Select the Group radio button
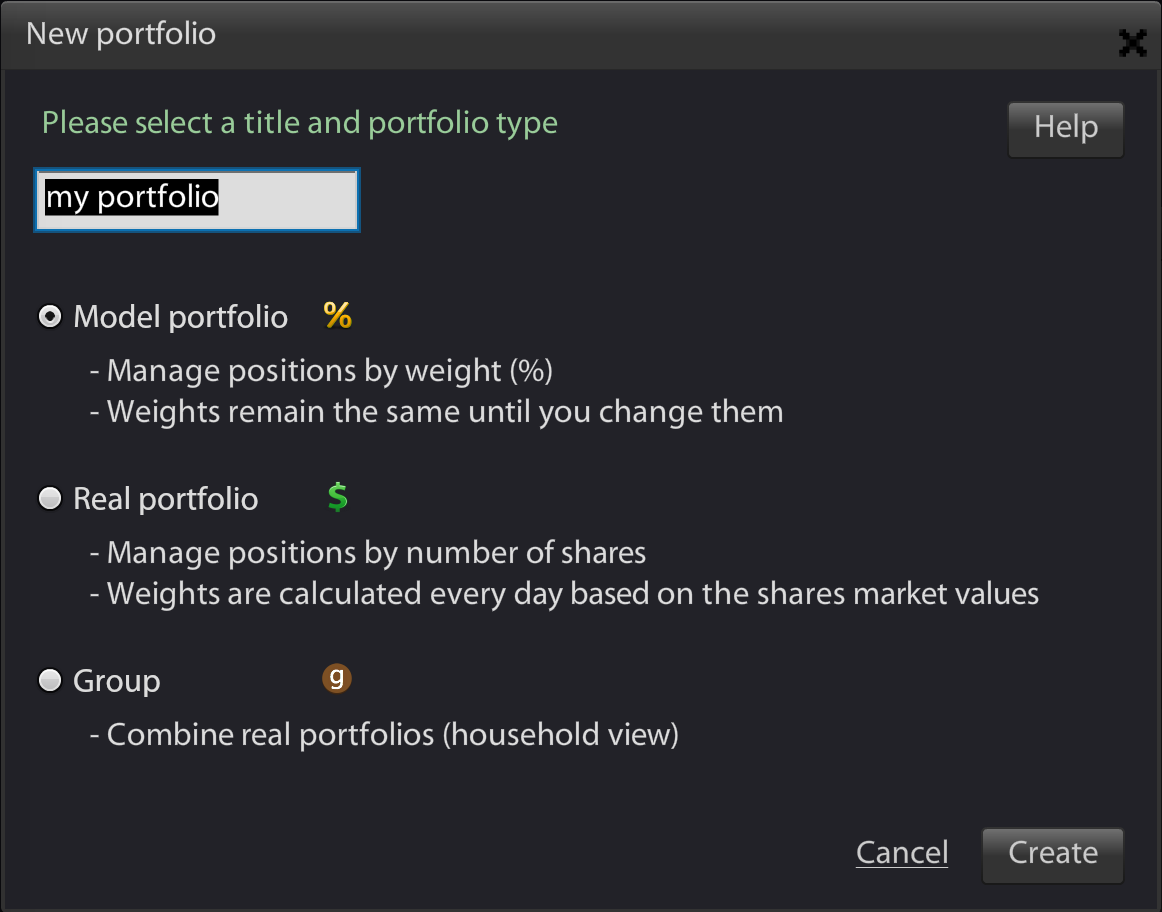1162x912 pixels. point(50,680)
